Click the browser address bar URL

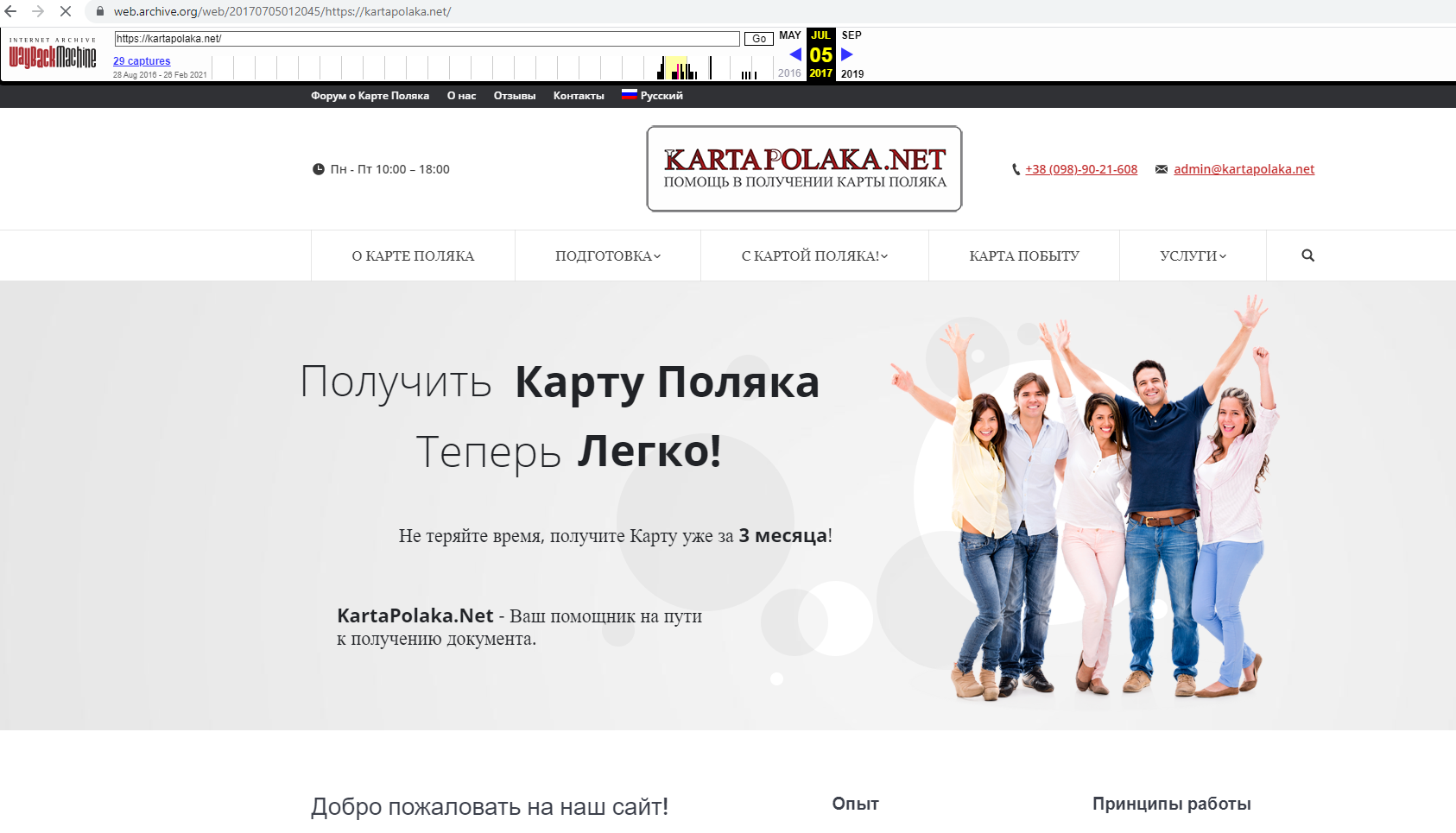click(282, 12)
